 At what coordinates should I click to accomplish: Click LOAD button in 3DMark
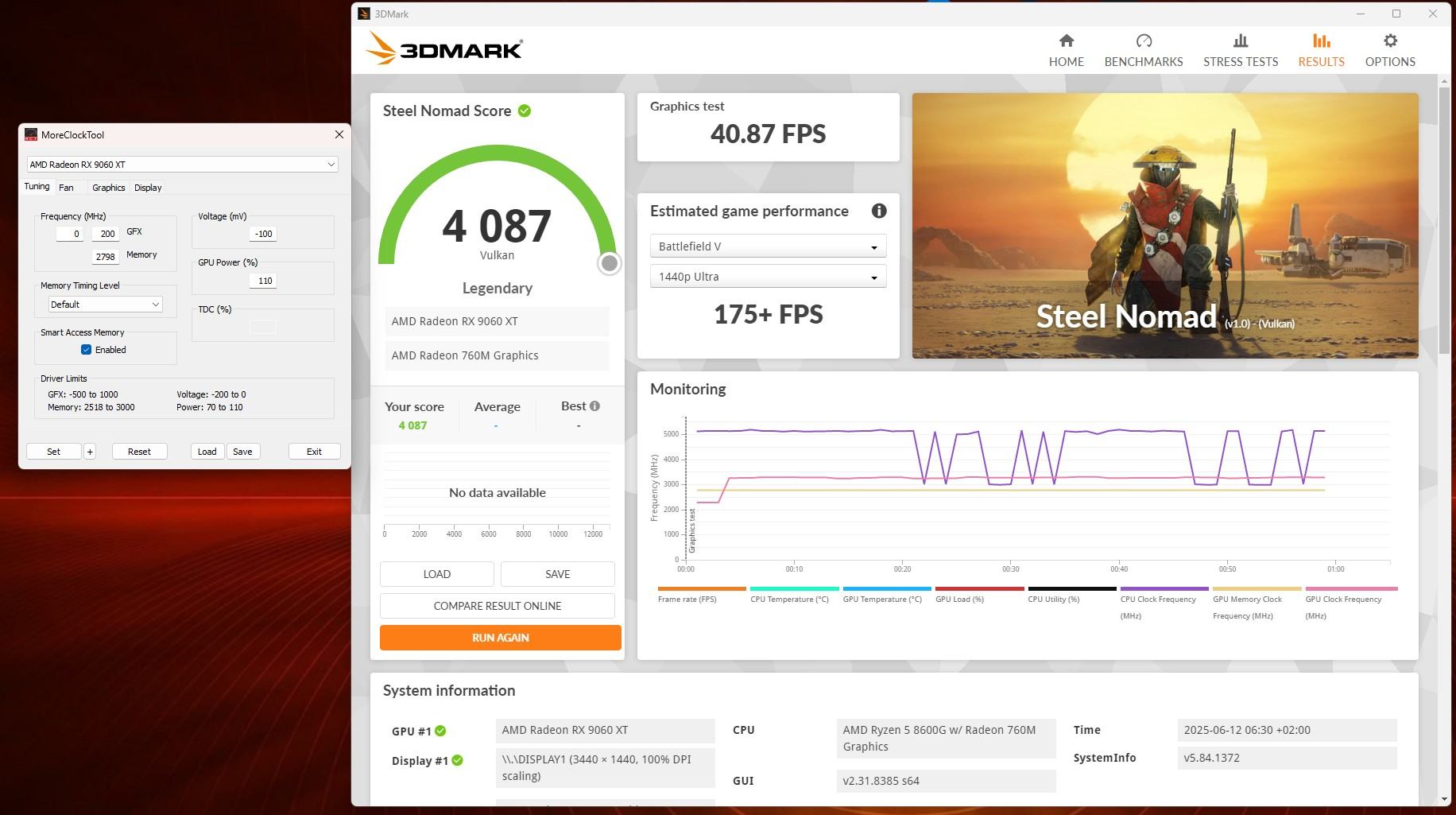[x=436, y=574]
